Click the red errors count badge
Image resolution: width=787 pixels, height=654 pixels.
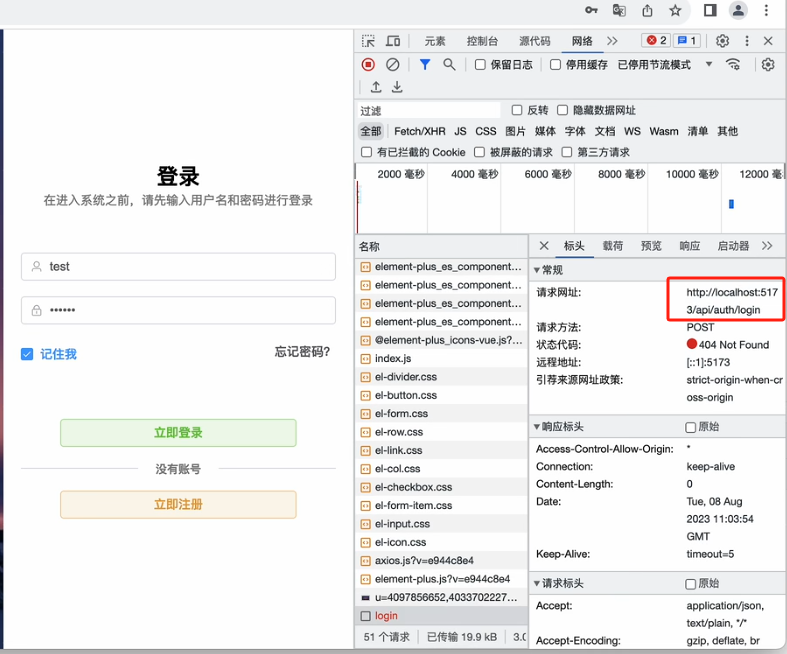point(657,40)
